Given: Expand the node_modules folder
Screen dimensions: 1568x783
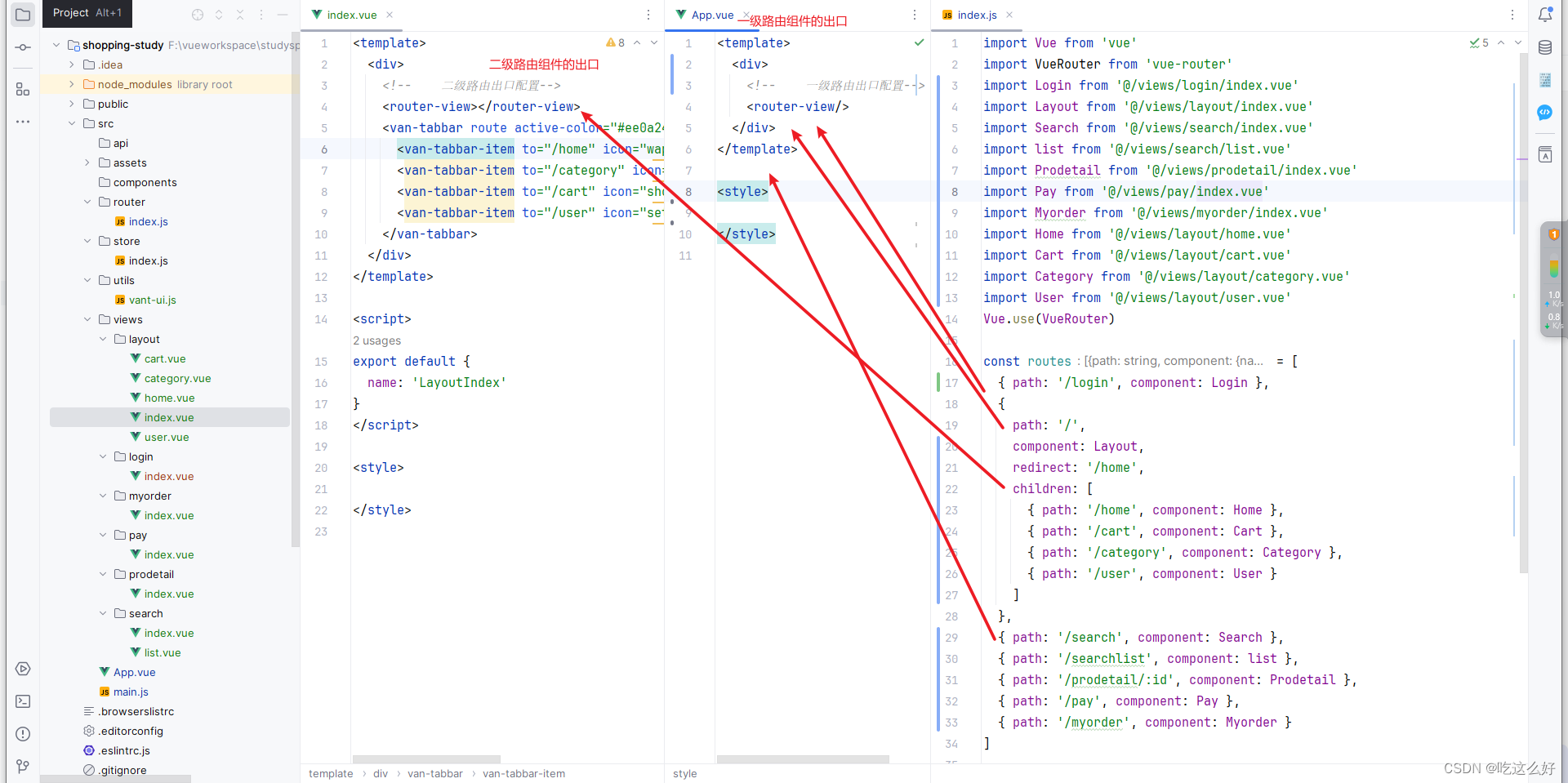Looking at the screenshot, I should [x=72, y=84].
